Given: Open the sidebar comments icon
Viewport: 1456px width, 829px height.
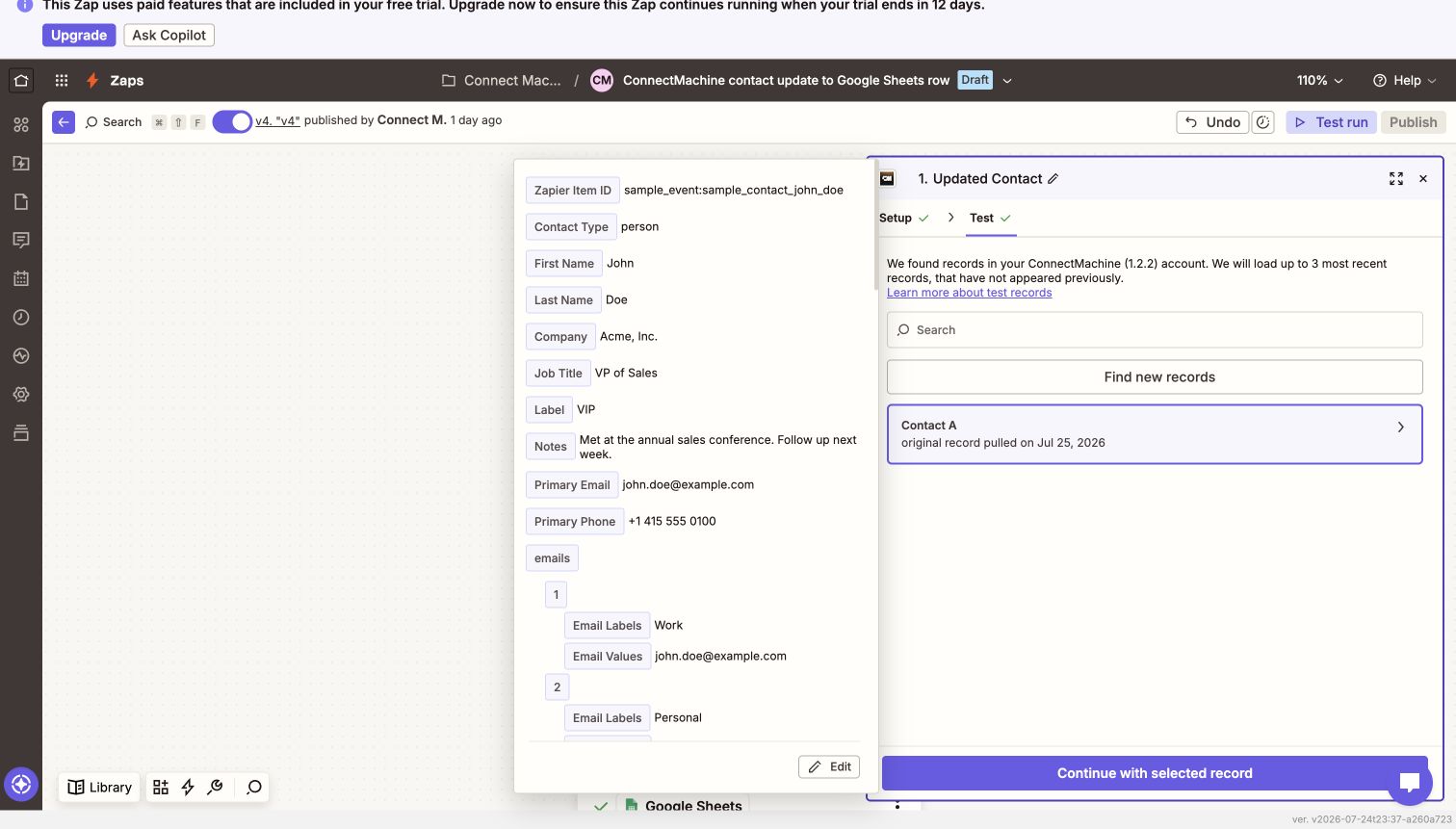Looking at the screenshot, I should [x=21, y=240].
